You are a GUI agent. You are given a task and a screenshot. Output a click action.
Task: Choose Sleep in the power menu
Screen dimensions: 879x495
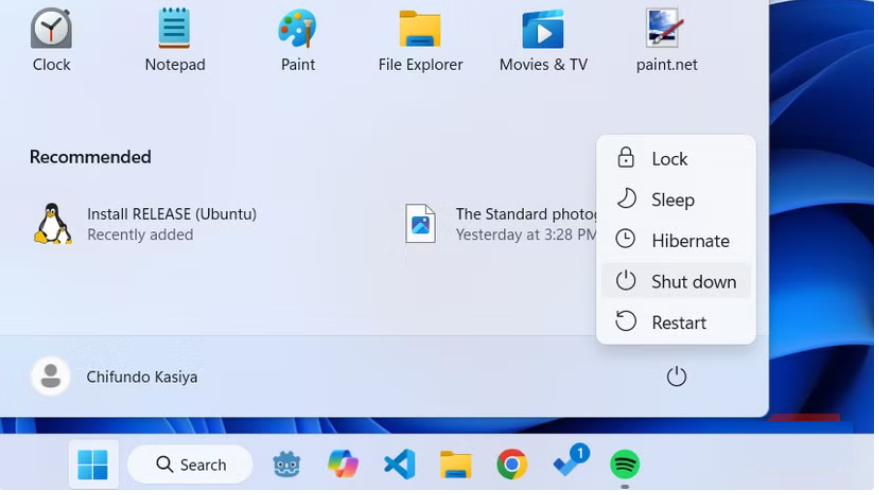pos(676,200)
